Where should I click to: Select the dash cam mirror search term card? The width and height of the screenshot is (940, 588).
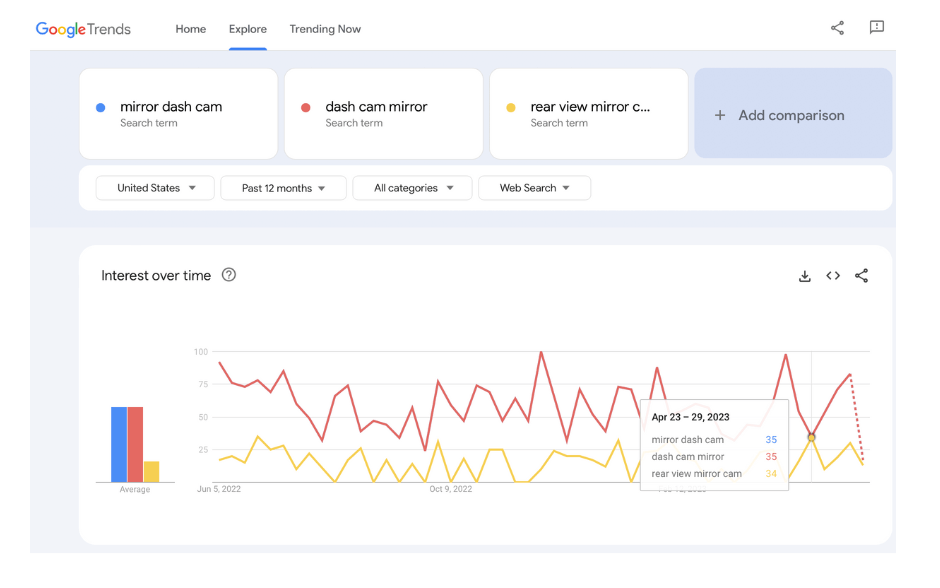click(384, 114)
